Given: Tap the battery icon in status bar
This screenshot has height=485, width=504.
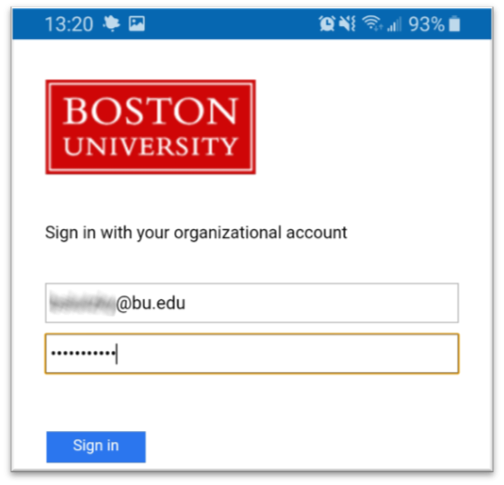Looking at the screenshot, I should [454, 24].
